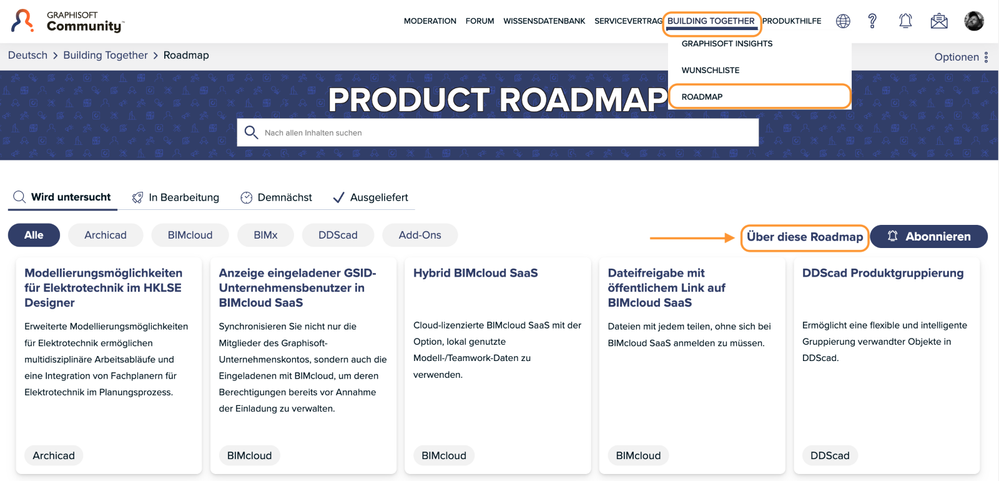Click BIMcloud tag on Hybrid BIMcloud card
This screenshot has width=999, height=481.
tap(444, 456)
